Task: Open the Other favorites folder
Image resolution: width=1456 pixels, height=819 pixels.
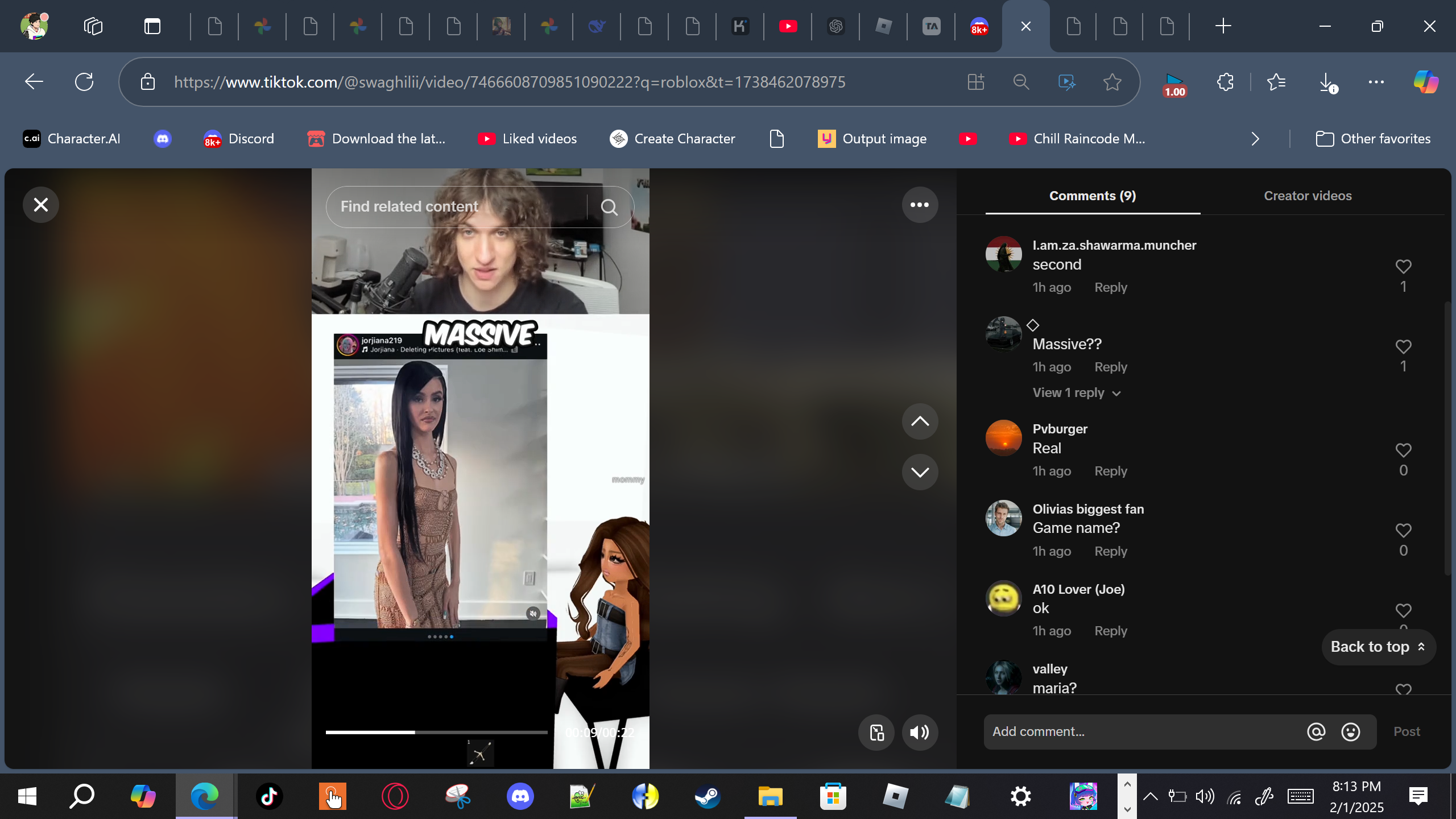Action: click(1373, 139)
